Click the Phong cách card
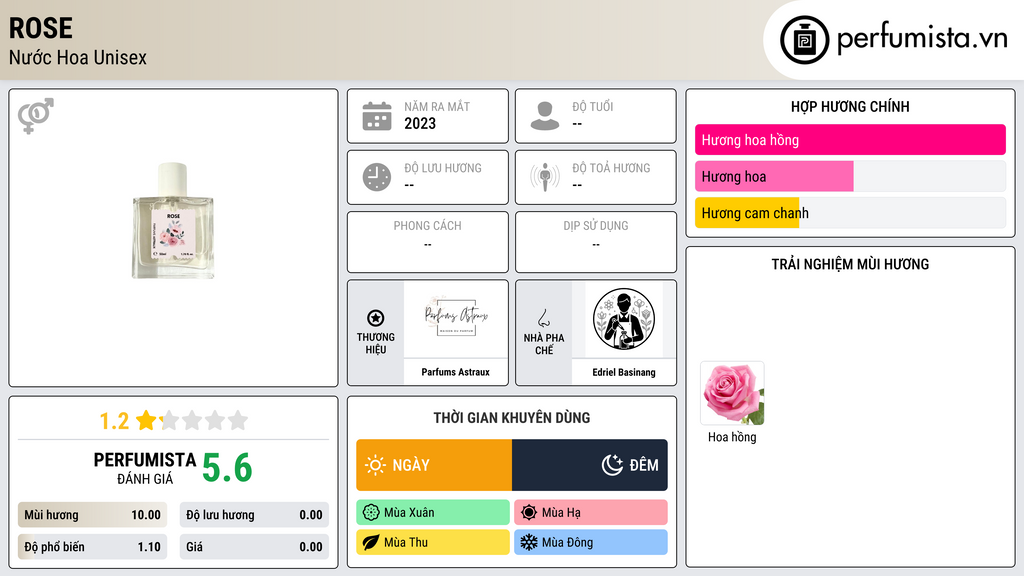Viewport: 1024px width, 576px height. (428, 242)
